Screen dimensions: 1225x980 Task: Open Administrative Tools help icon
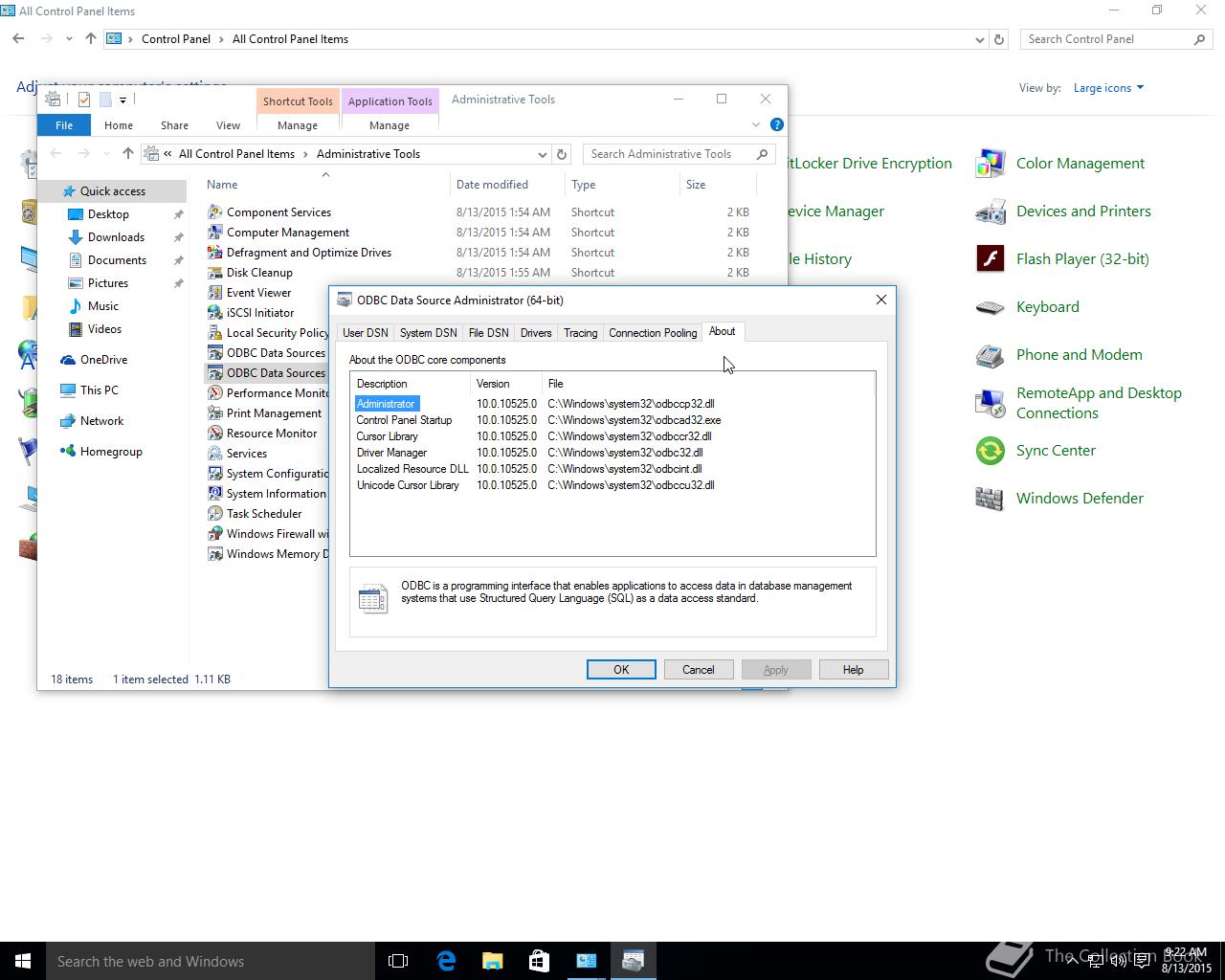777,124
